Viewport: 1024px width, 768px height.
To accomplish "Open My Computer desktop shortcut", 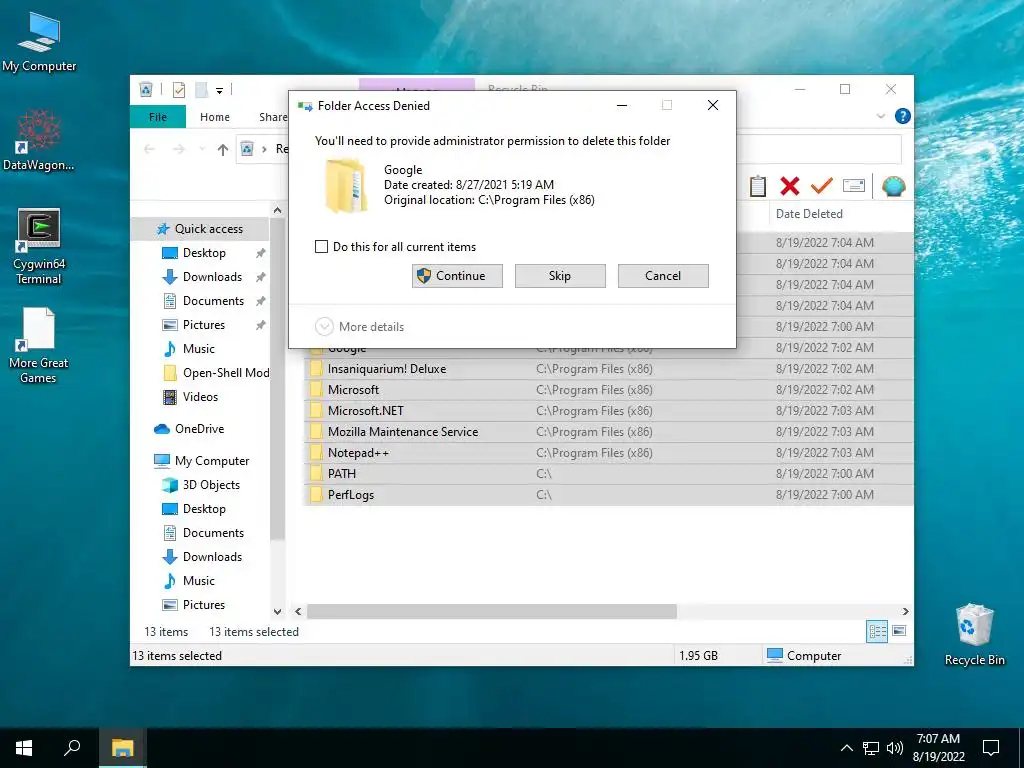I will (39, 41).
